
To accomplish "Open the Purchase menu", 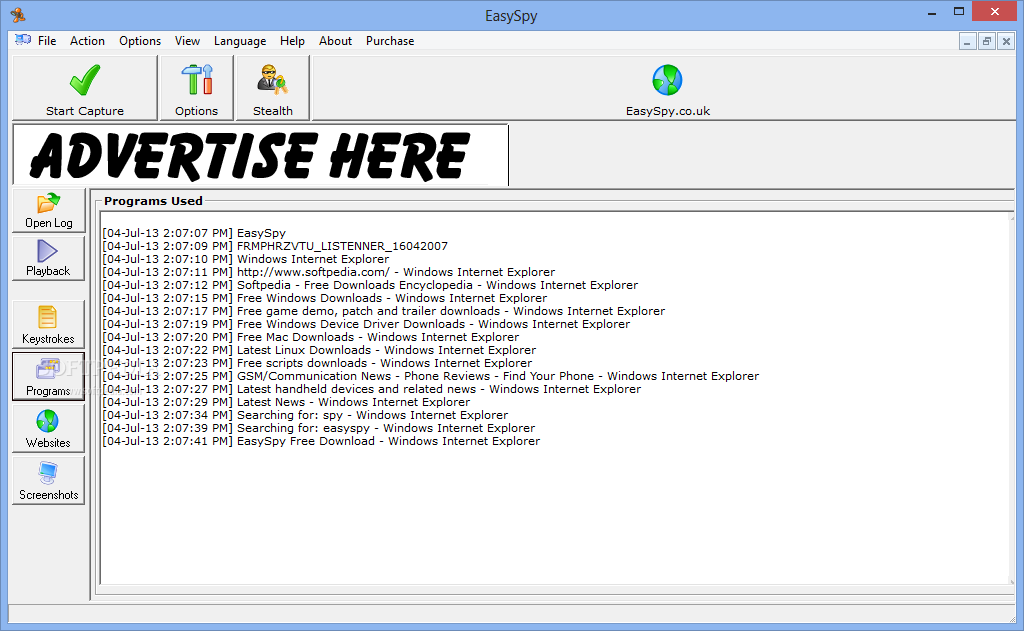I will point(390,40).
